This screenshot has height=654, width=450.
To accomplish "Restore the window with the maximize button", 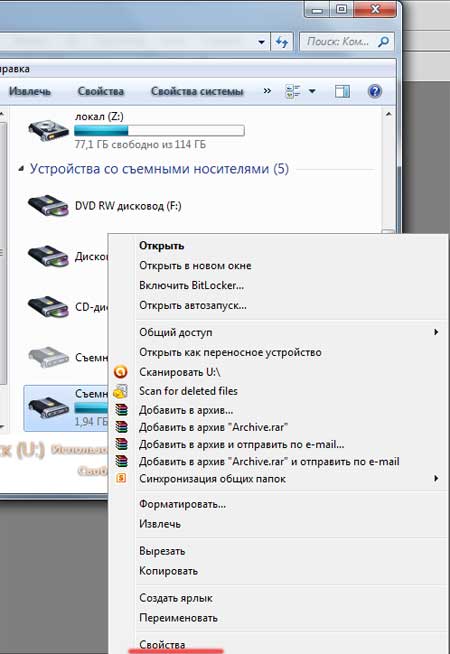I will (342, 9).
